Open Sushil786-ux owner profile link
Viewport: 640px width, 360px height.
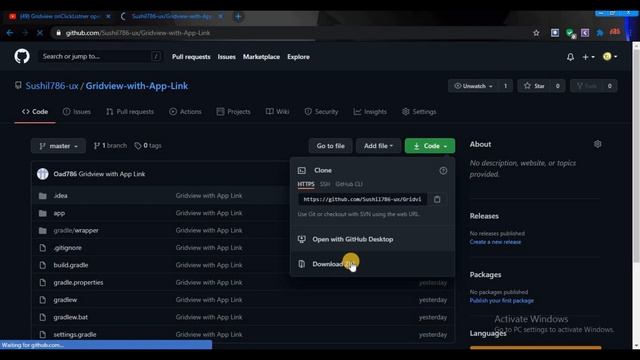(x=52, y=86)
